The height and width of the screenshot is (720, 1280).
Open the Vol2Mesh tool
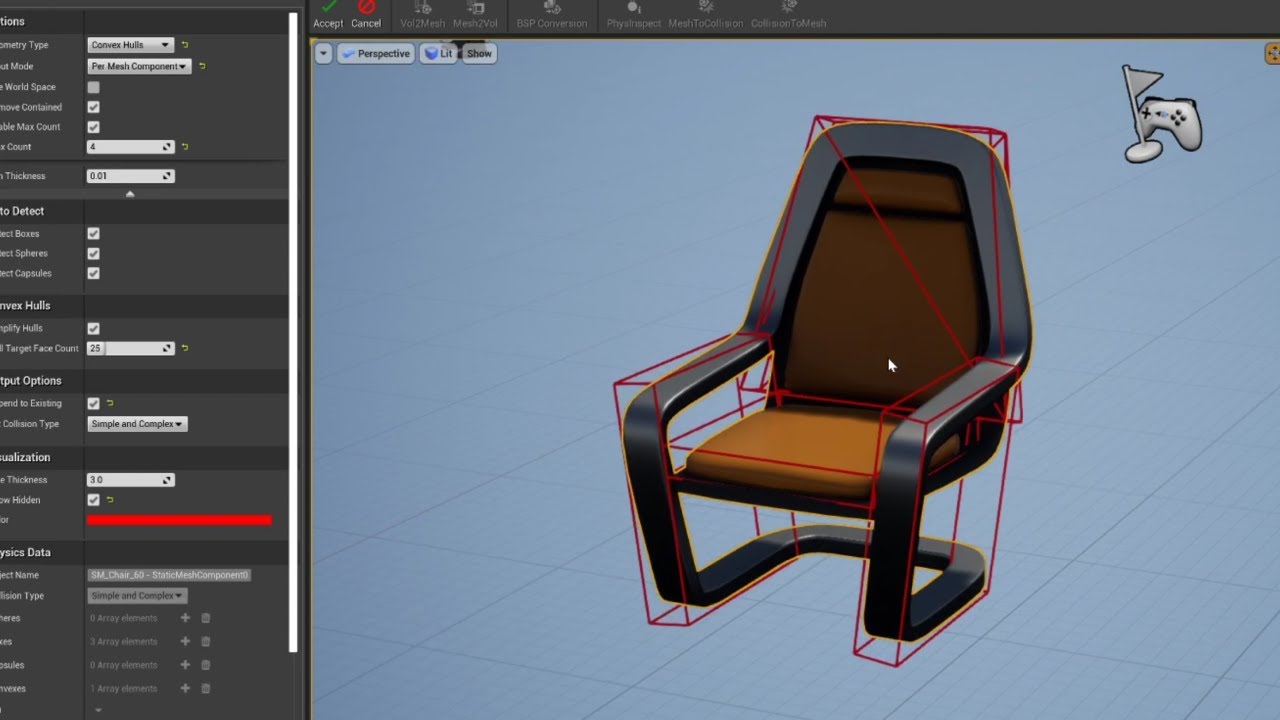pyautogui.click(x=422, y=14)
